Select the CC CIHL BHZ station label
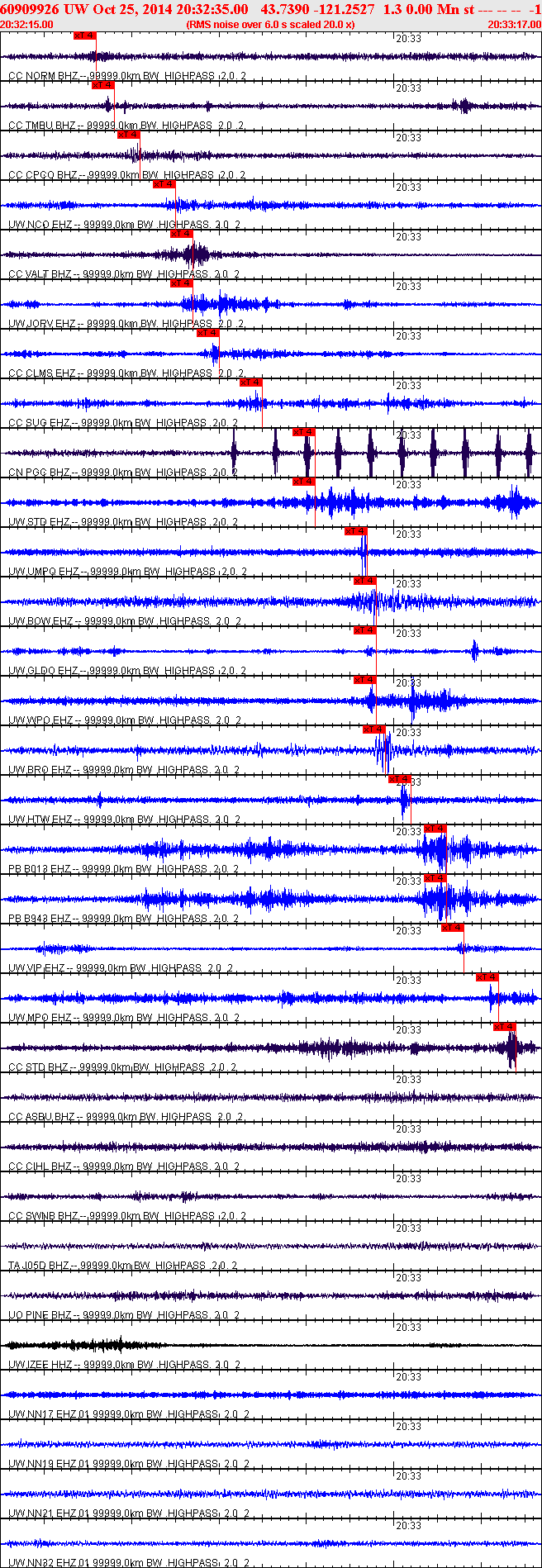 [x=124, y=1166]
